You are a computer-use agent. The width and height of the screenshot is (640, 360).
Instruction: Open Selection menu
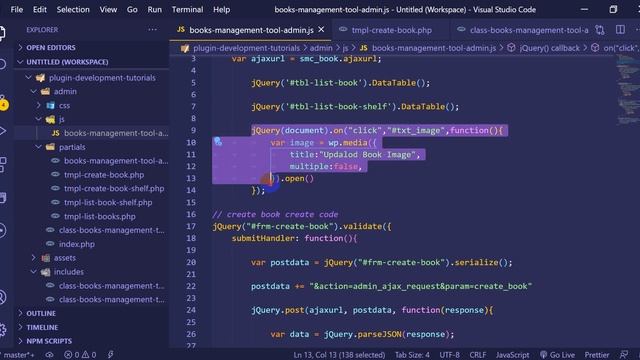click(73, 9)
